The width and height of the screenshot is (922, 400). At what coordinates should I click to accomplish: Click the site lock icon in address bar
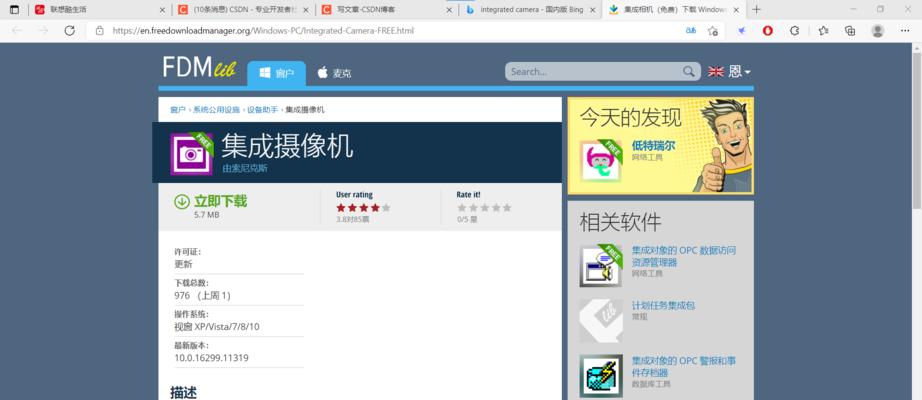click(x=99, y=31)
